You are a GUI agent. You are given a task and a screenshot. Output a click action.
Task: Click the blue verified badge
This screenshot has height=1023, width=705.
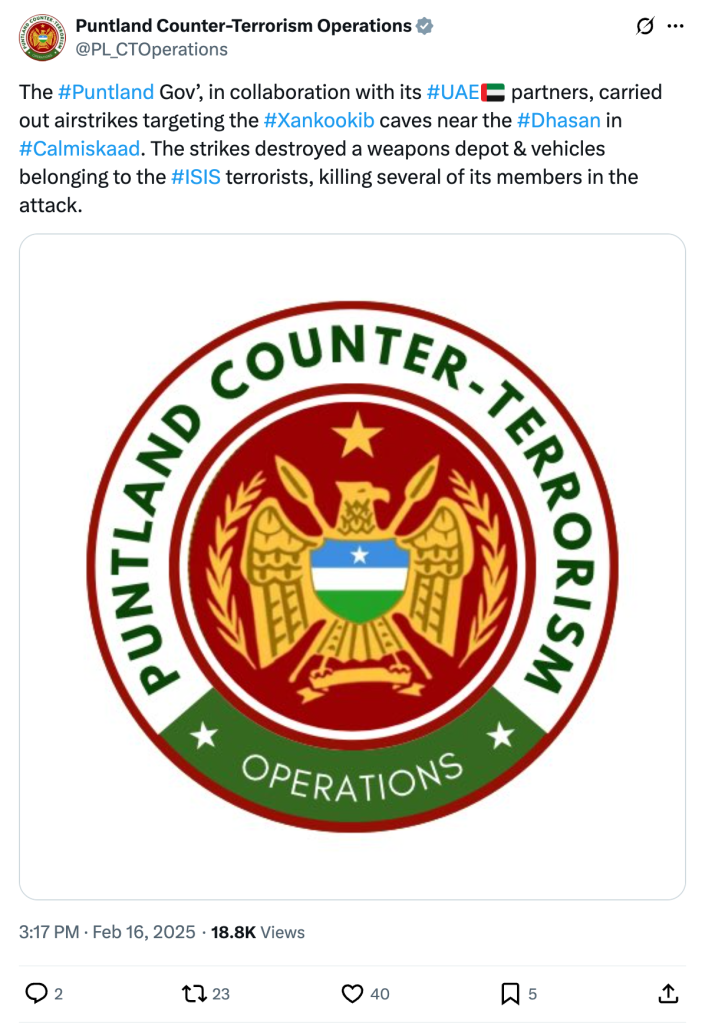(425, 26)
